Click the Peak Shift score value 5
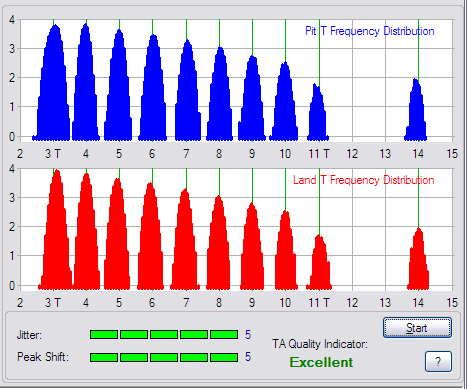The height and width of the screenshot is (389, 467). [248, 357]
